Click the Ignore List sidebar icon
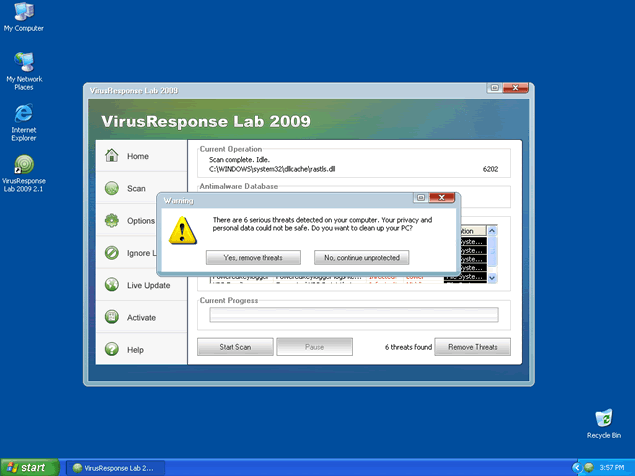 pyautogui.click(x=112, y=253)
